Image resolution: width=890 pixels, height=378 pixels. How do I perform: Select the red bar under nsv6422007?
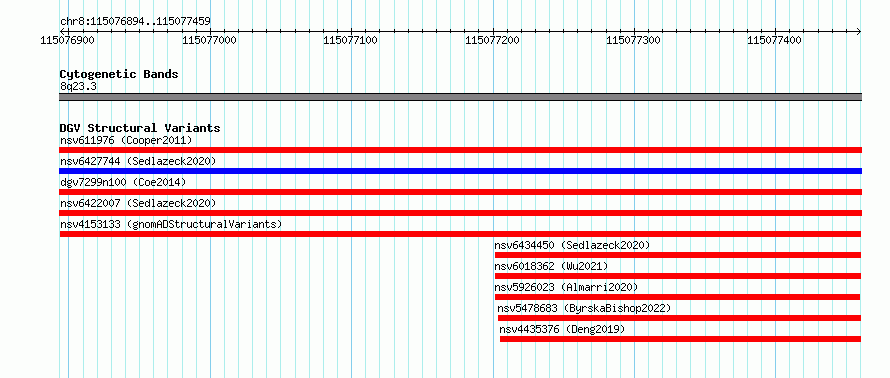pyautogui.click(x=460, y=213)
